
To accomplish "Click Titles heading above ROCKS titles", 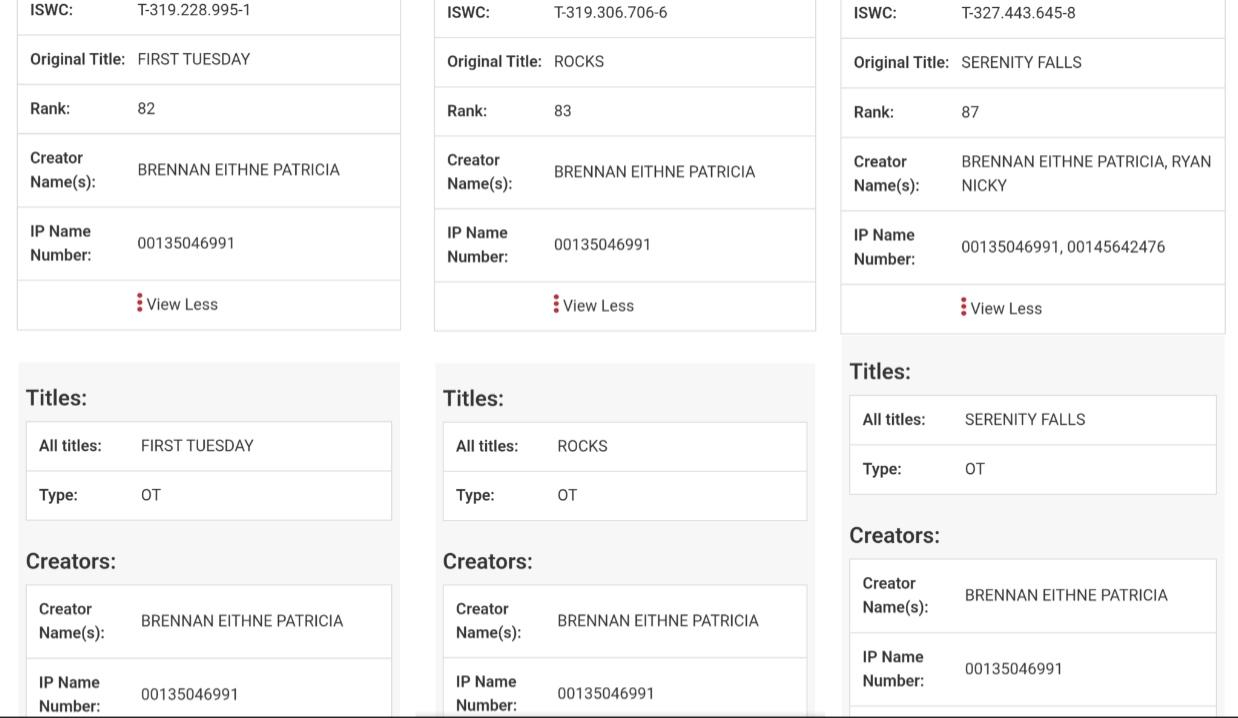I will pyautogui.click(x=473, y=398).
